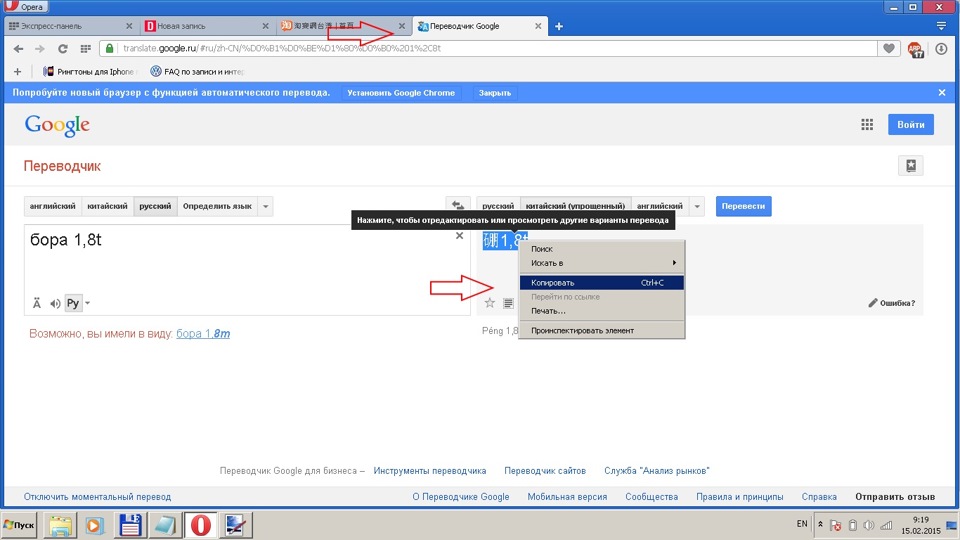
Task: Reload the page with the refresh icon
Action: point(62,48)
